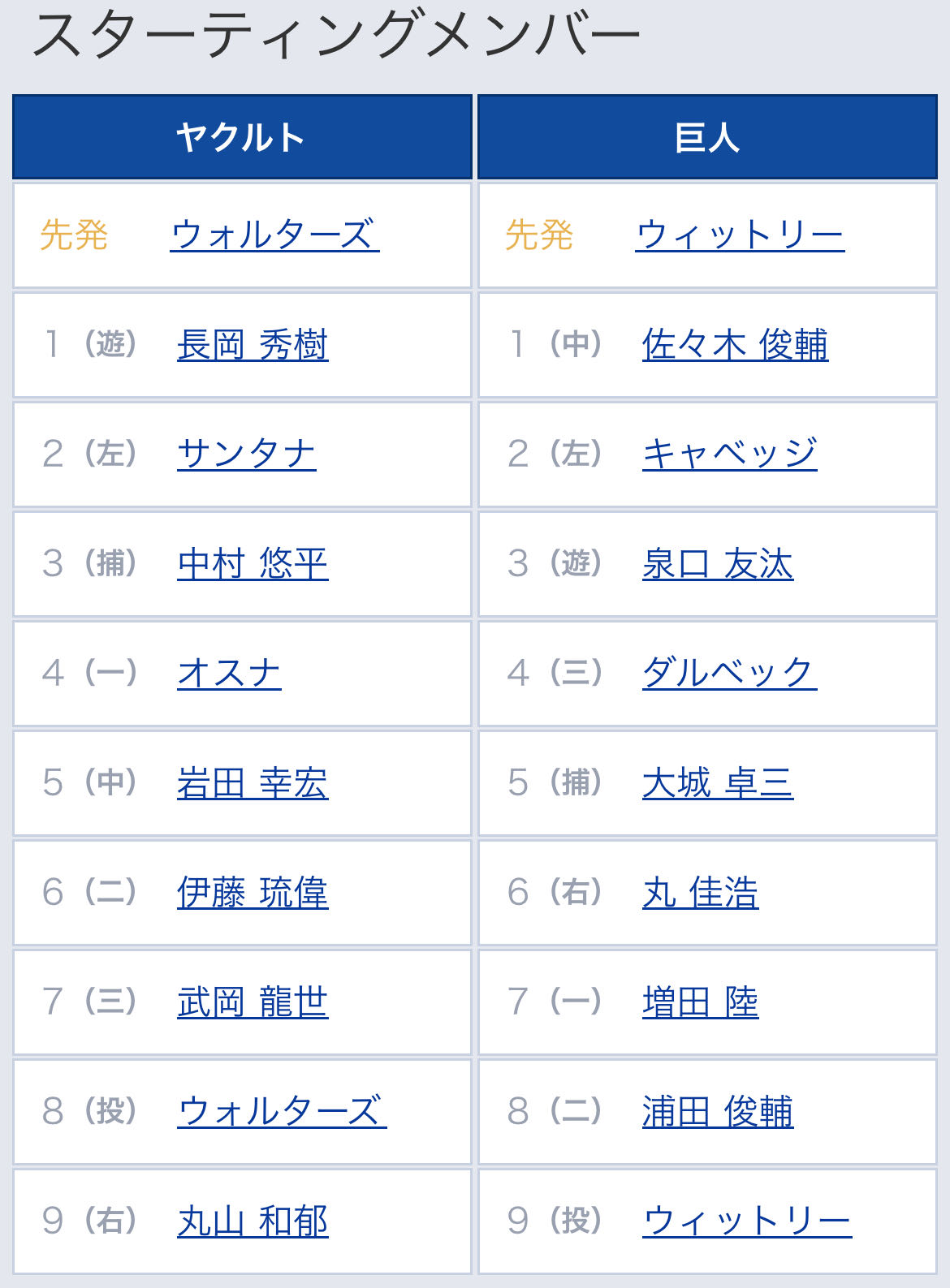Image resolution: width=950 pixels, height=1288 pixels.
Task: Open Yakult starting pitcher ウォルターズ link
Action: point(274,235)
